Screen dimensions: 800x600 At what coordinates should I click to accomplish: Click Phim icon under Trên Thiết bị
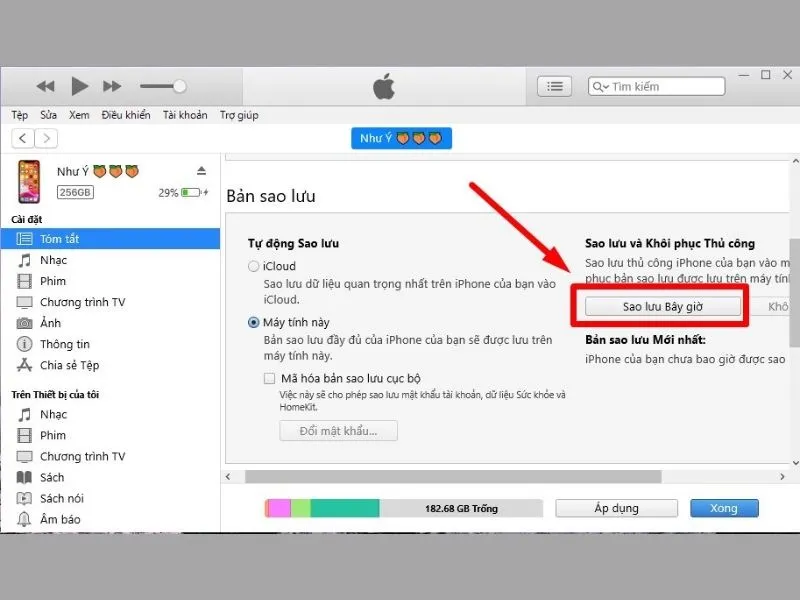click(x=24, y=435)
